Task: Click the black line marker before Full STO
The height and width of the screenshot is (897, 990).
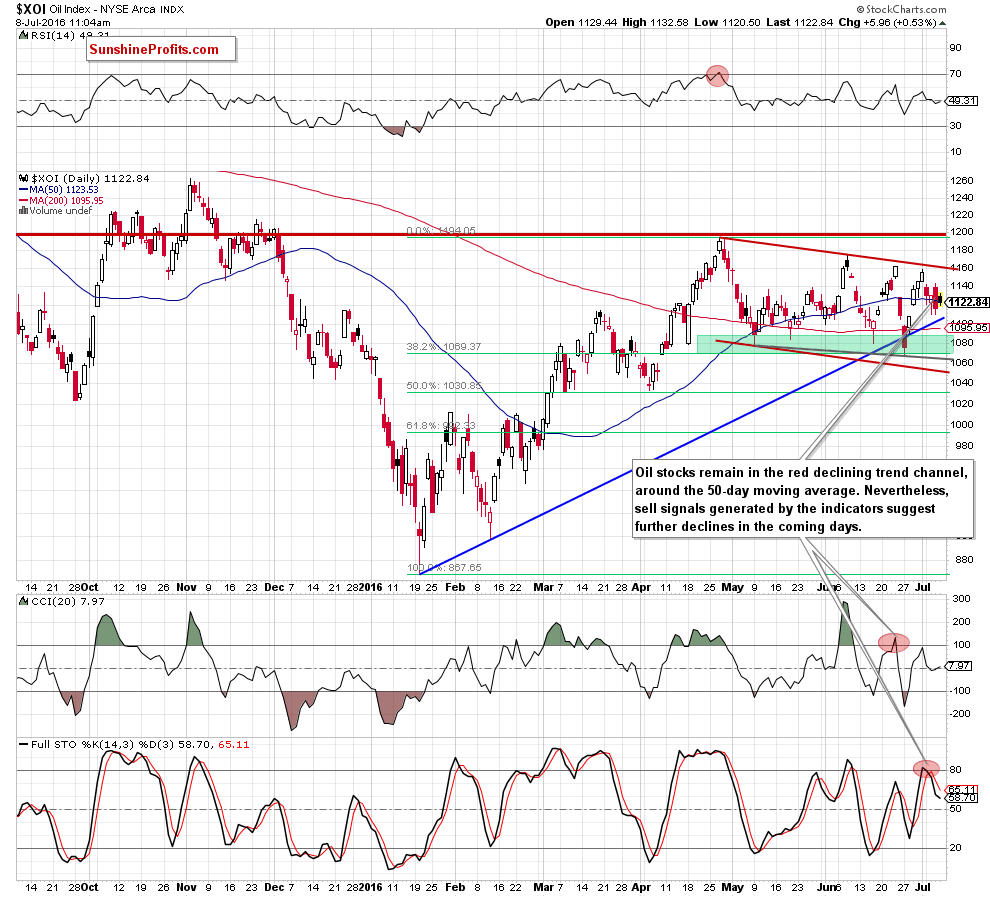Action: pyautogui.click(x=24, y=745)
